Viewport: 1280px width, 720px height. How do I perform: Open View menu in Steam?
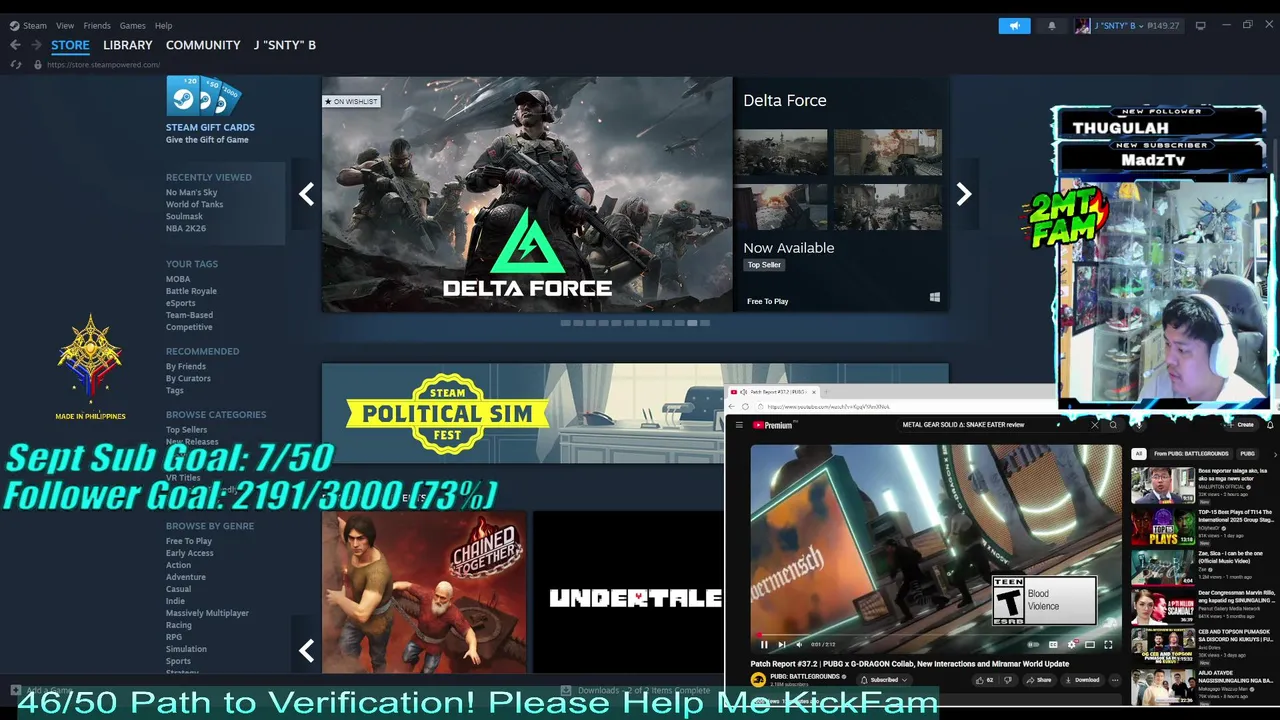coord(65,25)
